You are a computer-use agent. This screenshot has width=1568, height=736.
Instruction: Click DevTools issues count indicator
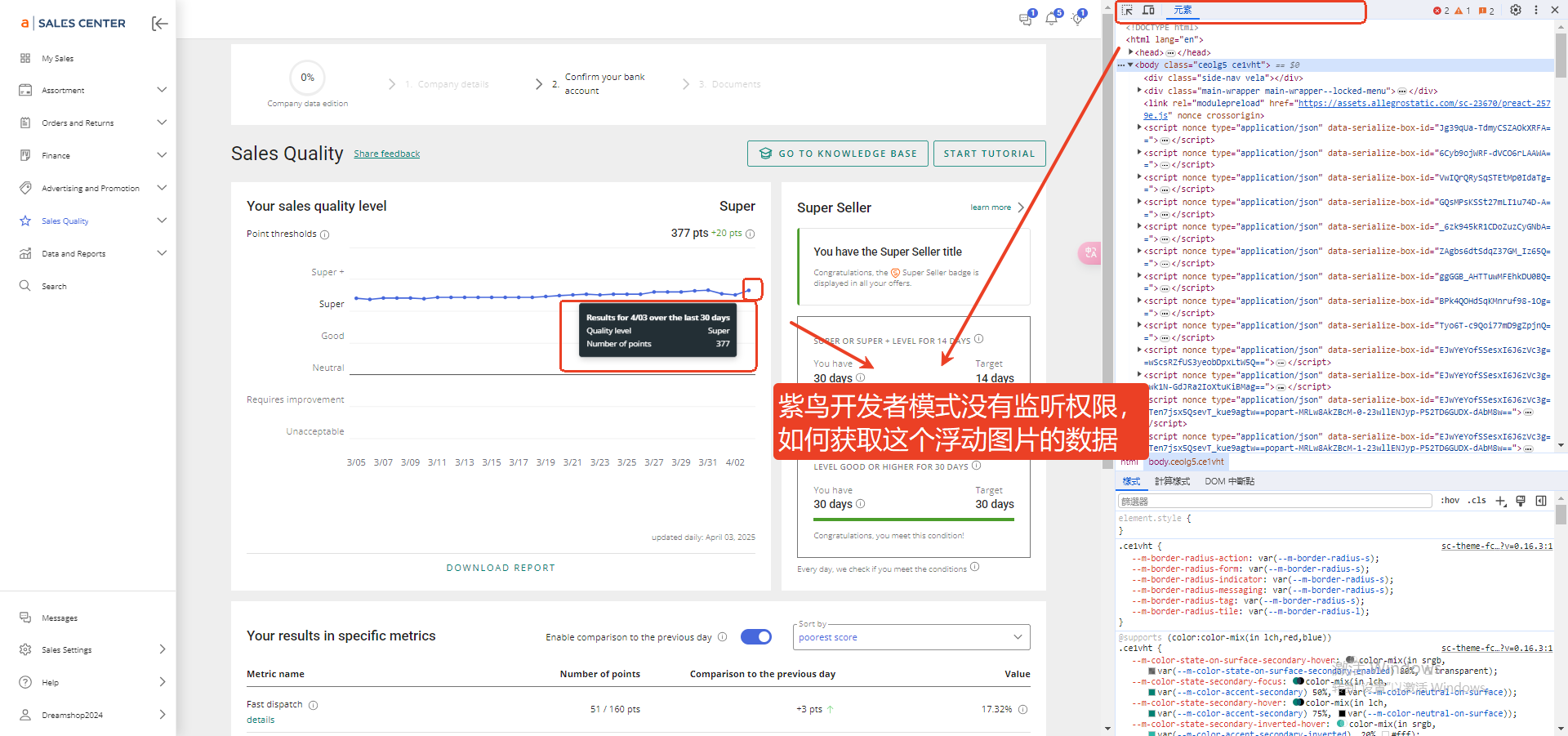point(1486,11)
